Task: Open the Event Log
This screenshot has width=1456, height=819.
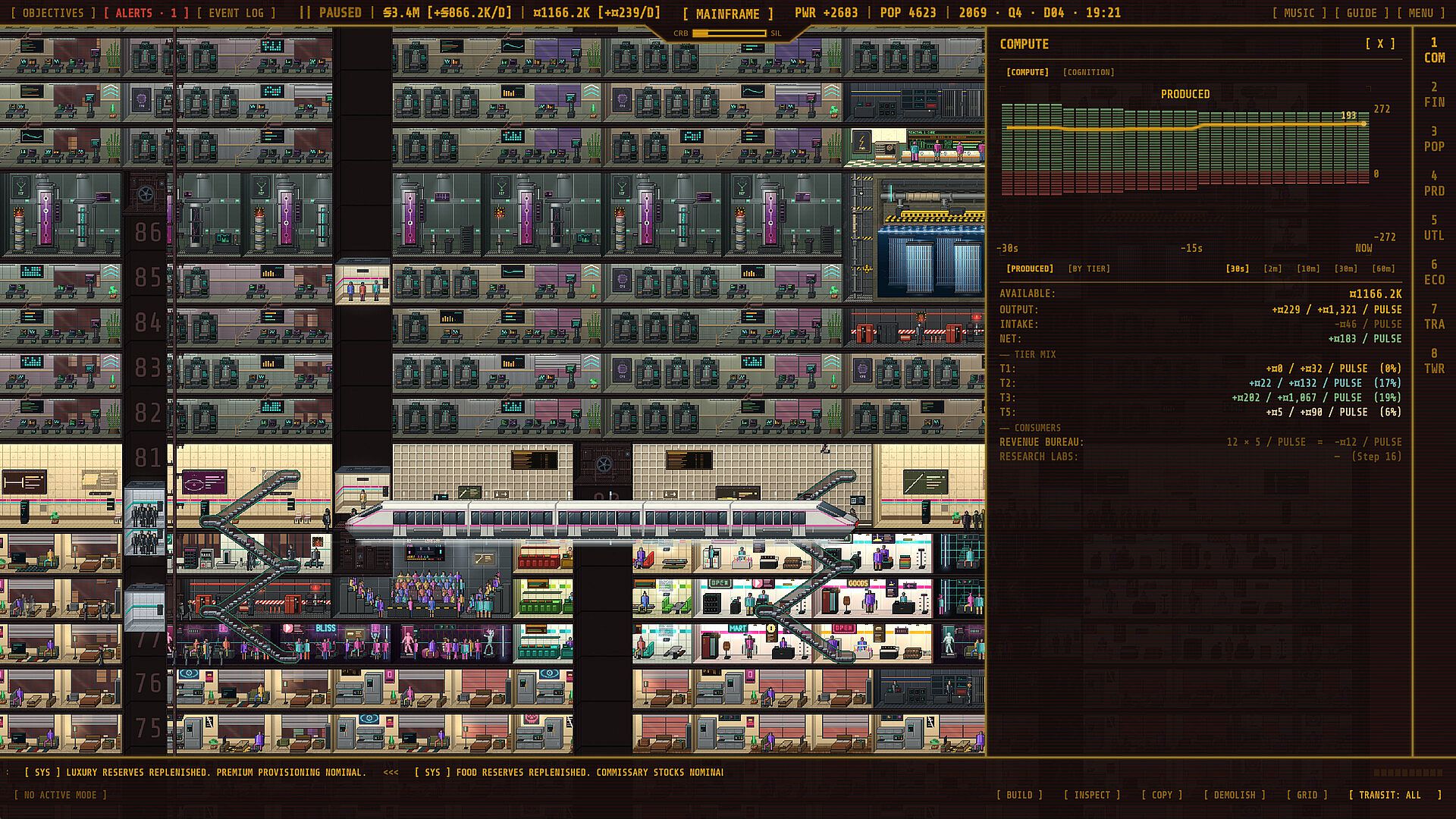Action: (x=236, y=13)
